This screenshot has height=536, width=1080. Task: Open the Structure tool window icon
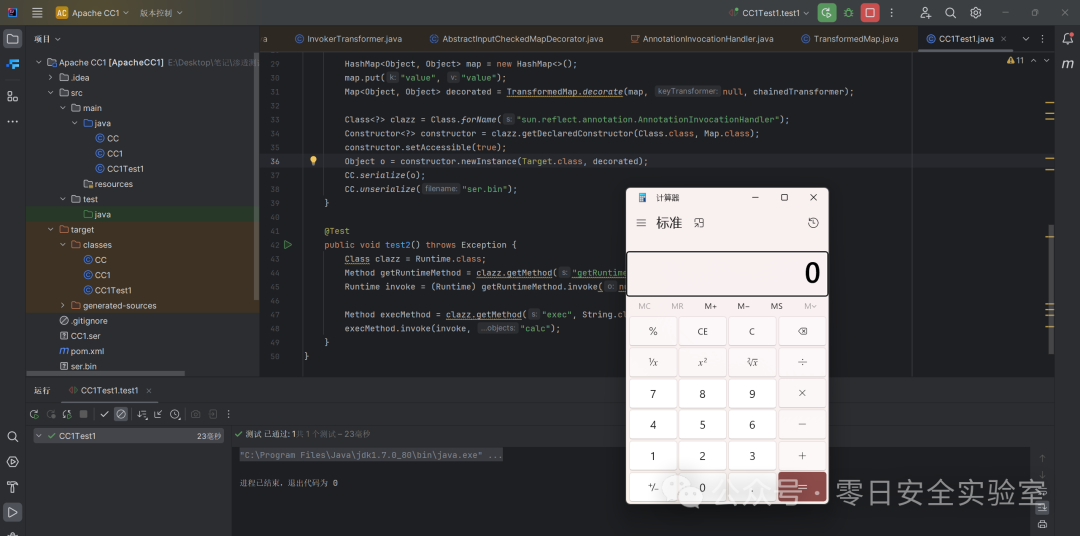click(12, 96)
